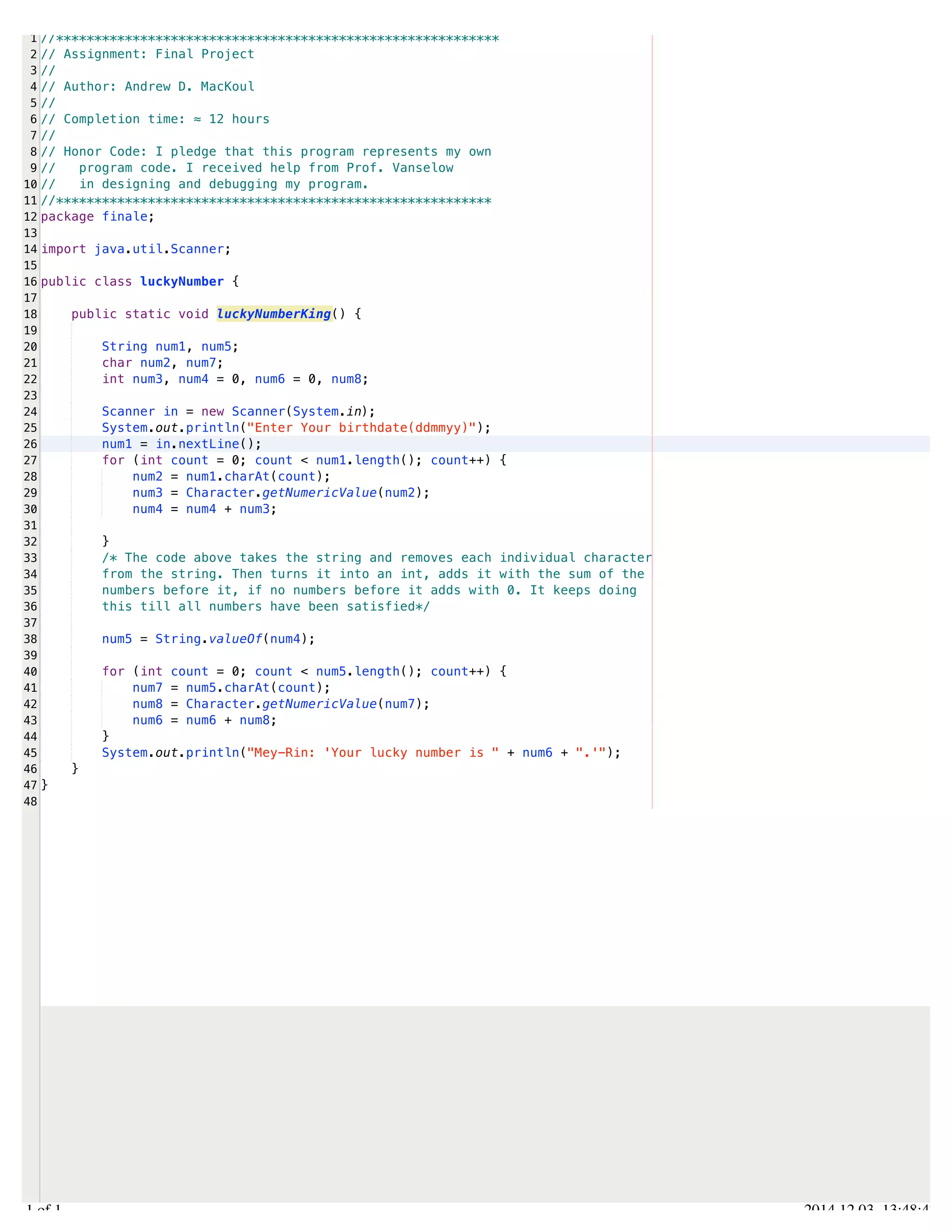
Task: Click the highlighted luckyNumberKing method name
Action: pos(274,314)
